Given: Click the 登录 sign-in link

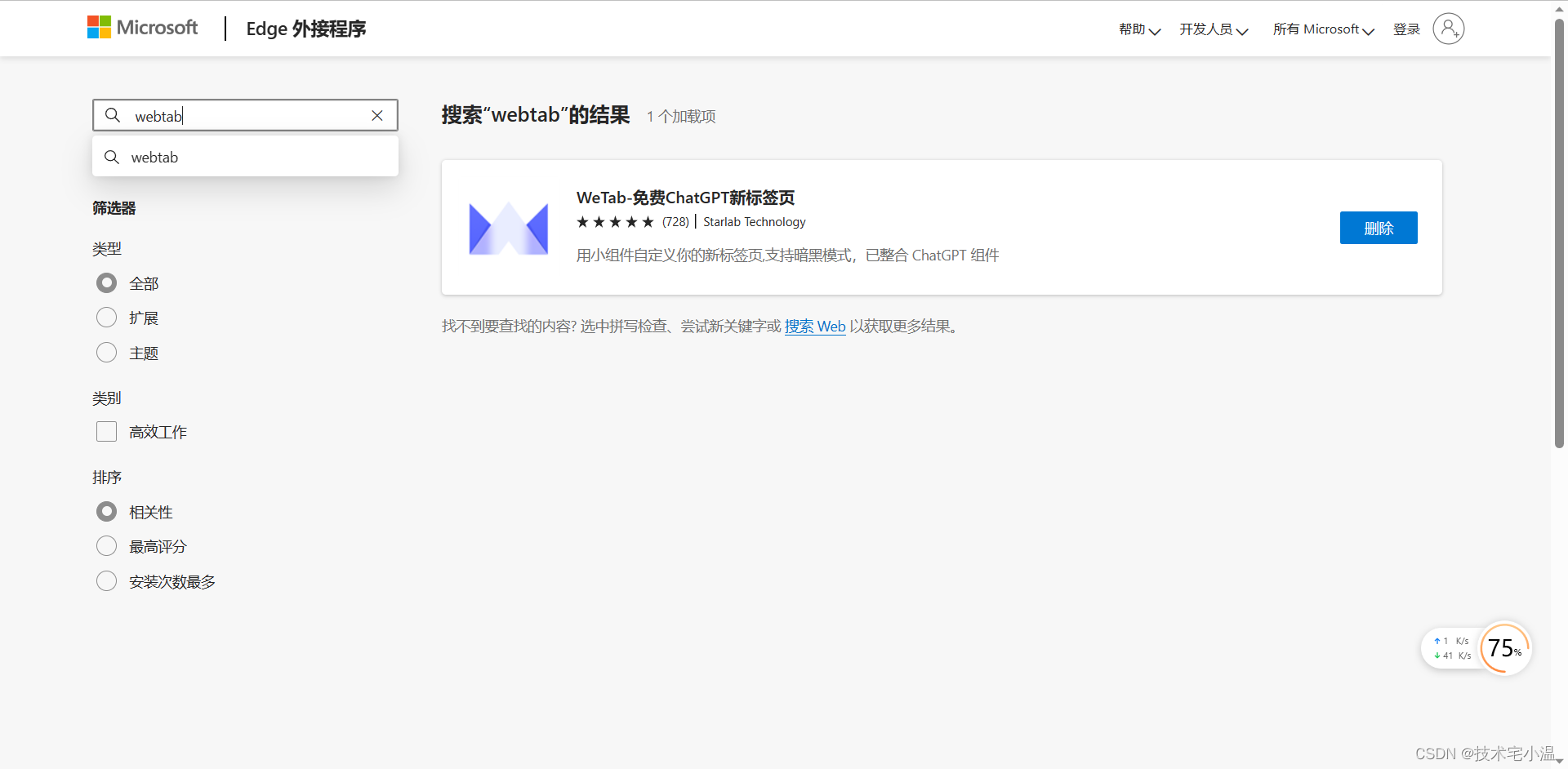Looking at the screenshot, I should click(x=1406, y=29).
